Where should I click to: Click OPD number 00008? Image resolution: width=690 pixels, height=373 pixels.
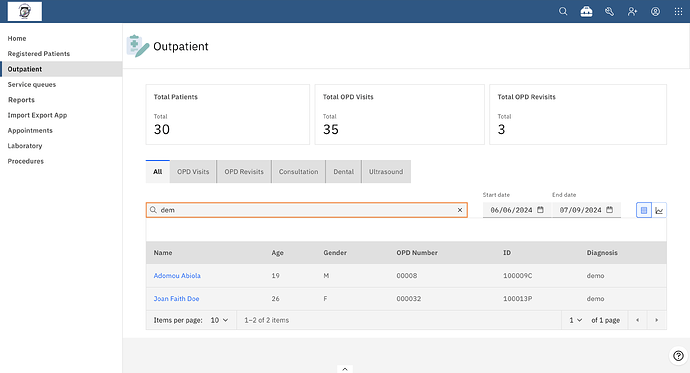407,276
